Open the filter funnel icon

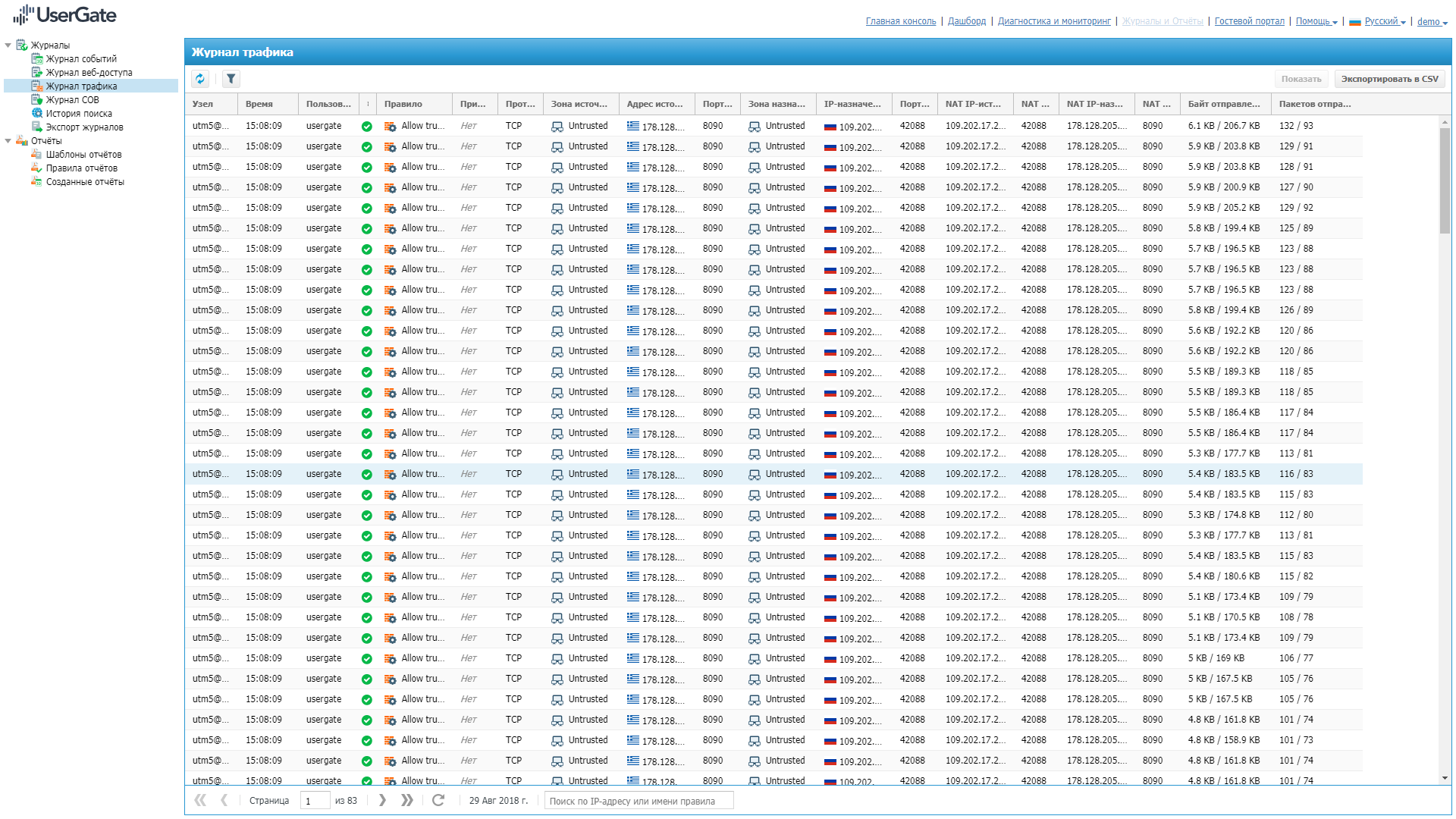(x=231, y=79)
